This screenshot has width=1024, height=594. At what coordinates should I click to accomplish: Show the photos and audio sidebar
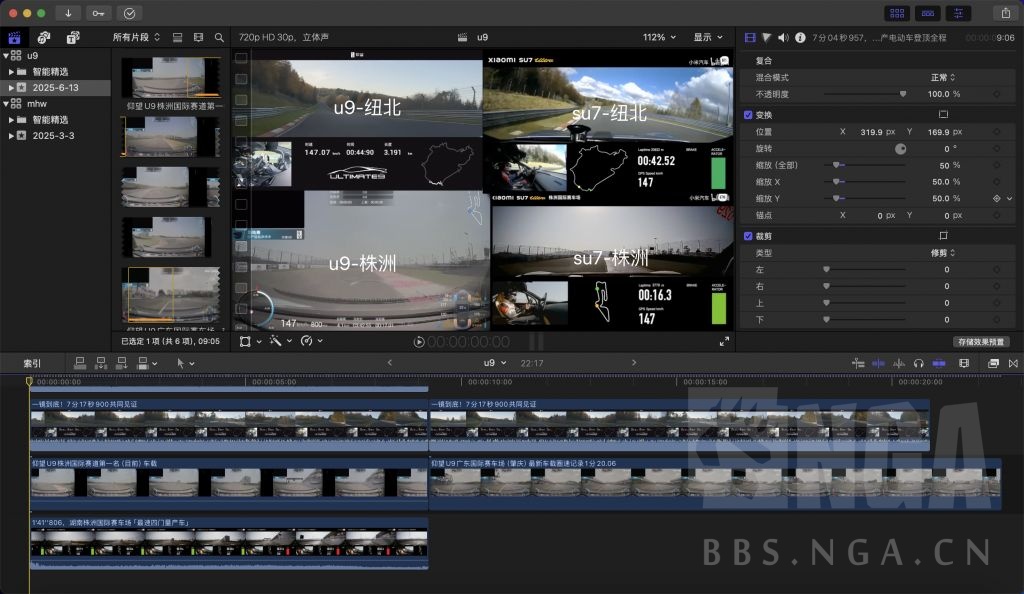(x=44, y=37)
